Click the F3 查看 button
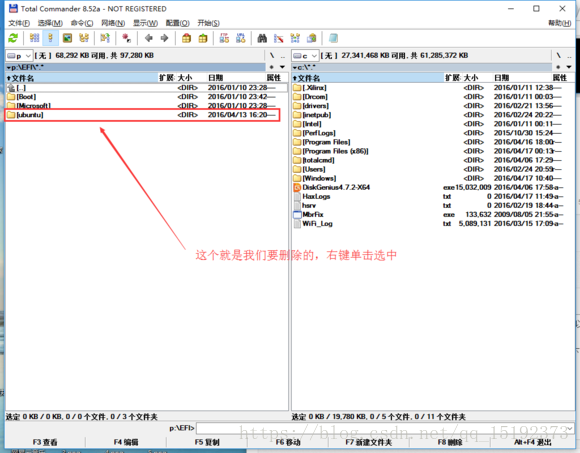Viewport: 580px width, 453px height. [x=45, y=442]
